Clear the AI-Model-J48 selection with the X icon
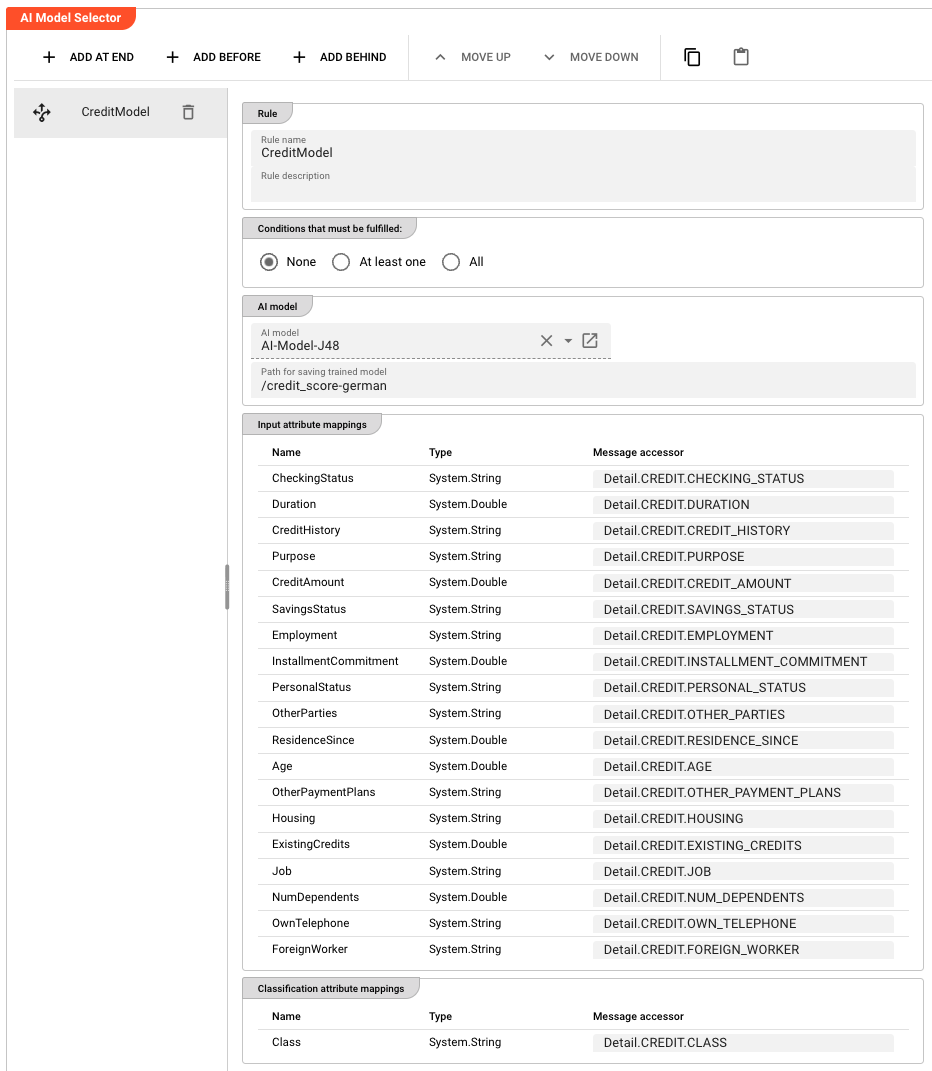 pyautogui.click(x=546, y=340)
